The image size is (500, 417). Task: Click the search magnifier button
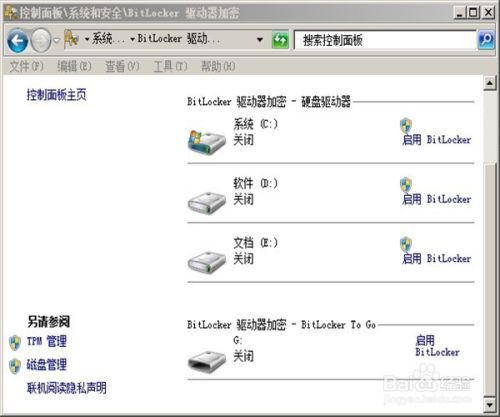(x=486, y=40)
